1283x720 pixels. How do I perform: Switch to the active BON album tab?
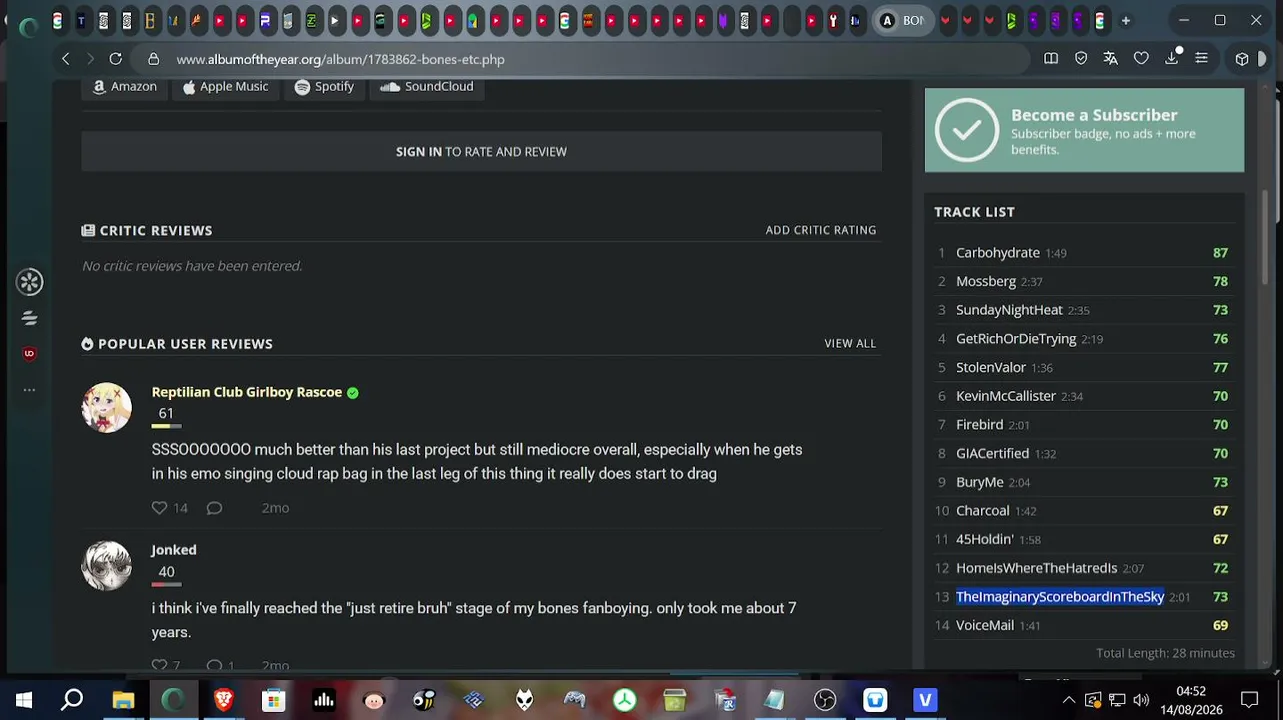(902, 20)
